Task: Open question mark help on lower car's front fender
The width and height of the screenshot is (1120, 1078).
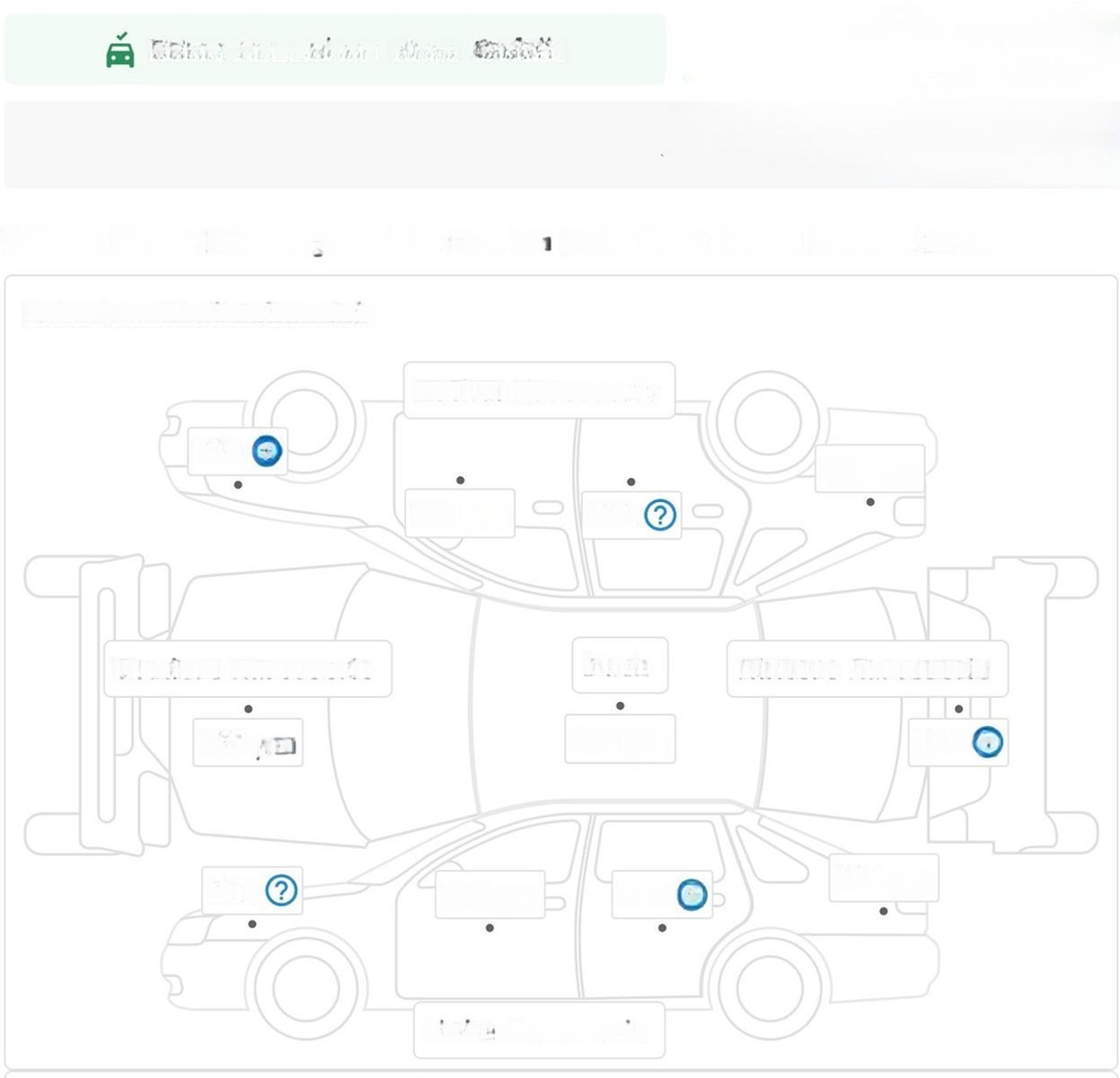Action: pyautogui.click(x=281, y=890)
